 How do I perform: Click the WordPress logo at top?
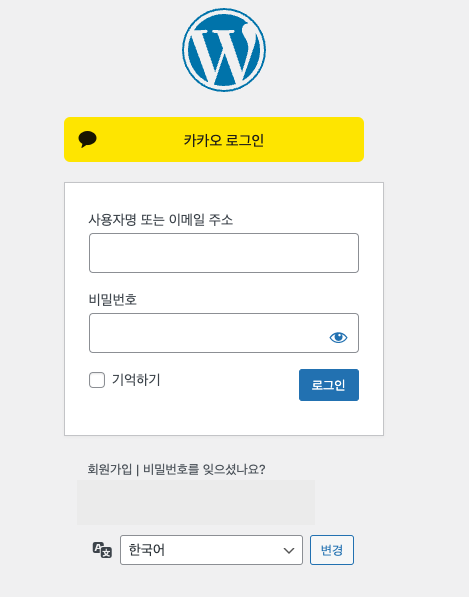[224, 50]
